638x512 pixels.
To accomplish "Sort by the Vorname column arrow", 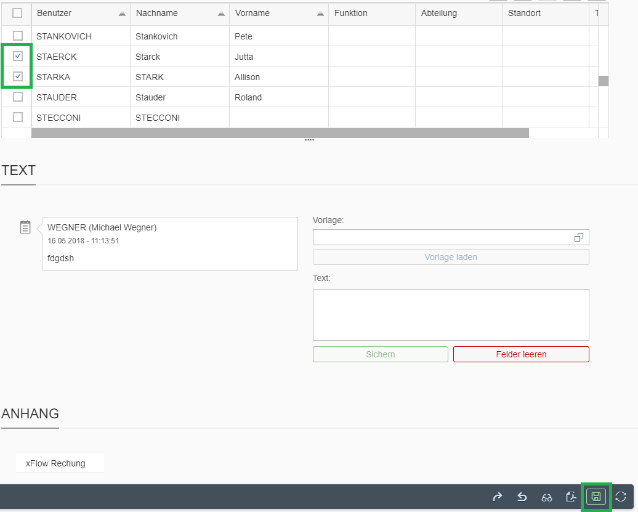I will pos(319,14).
